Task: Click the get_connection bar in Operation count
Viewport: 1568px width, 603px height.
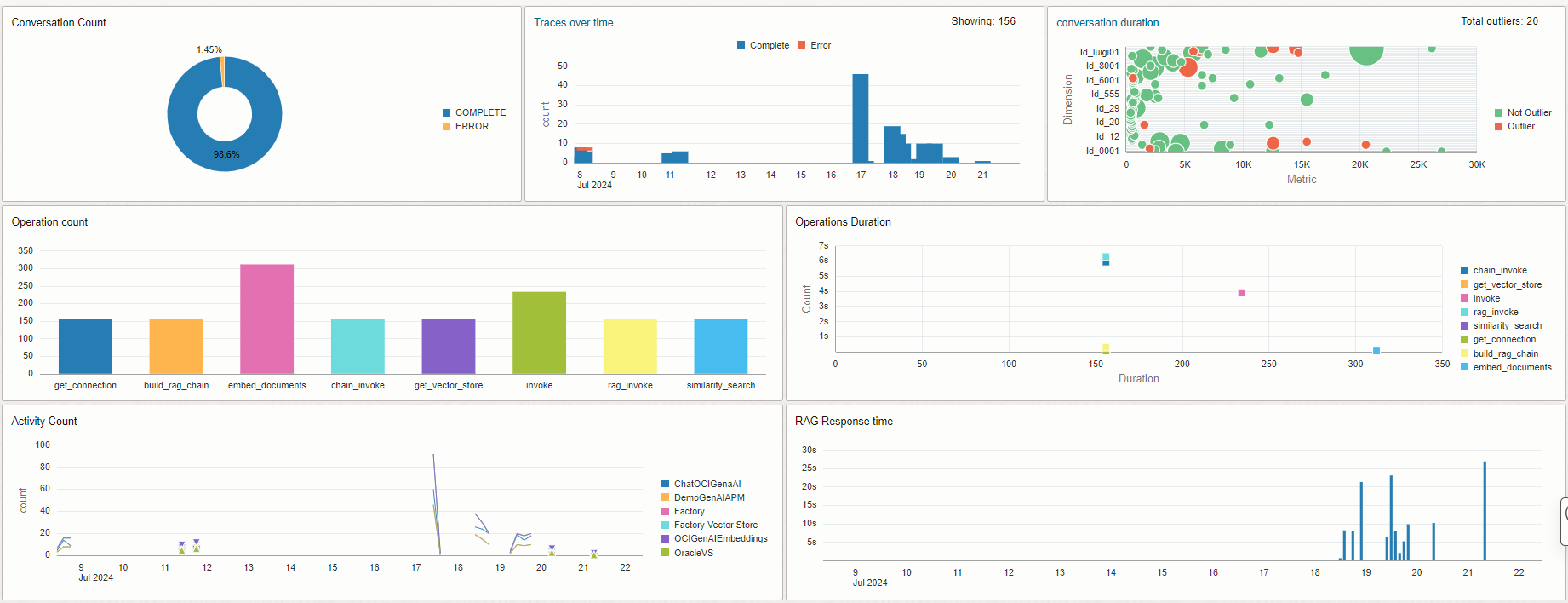Action: pyautogui.click(x=85, y=347)
